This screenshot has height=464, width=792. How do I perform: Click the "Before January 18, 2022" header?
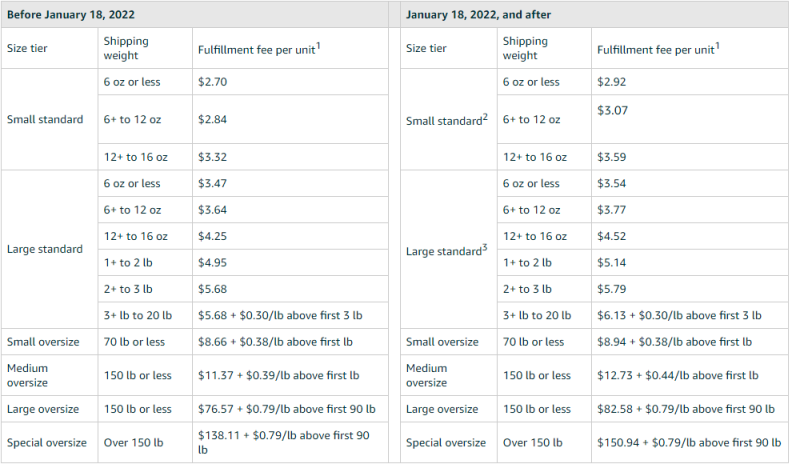click(72, 13)
